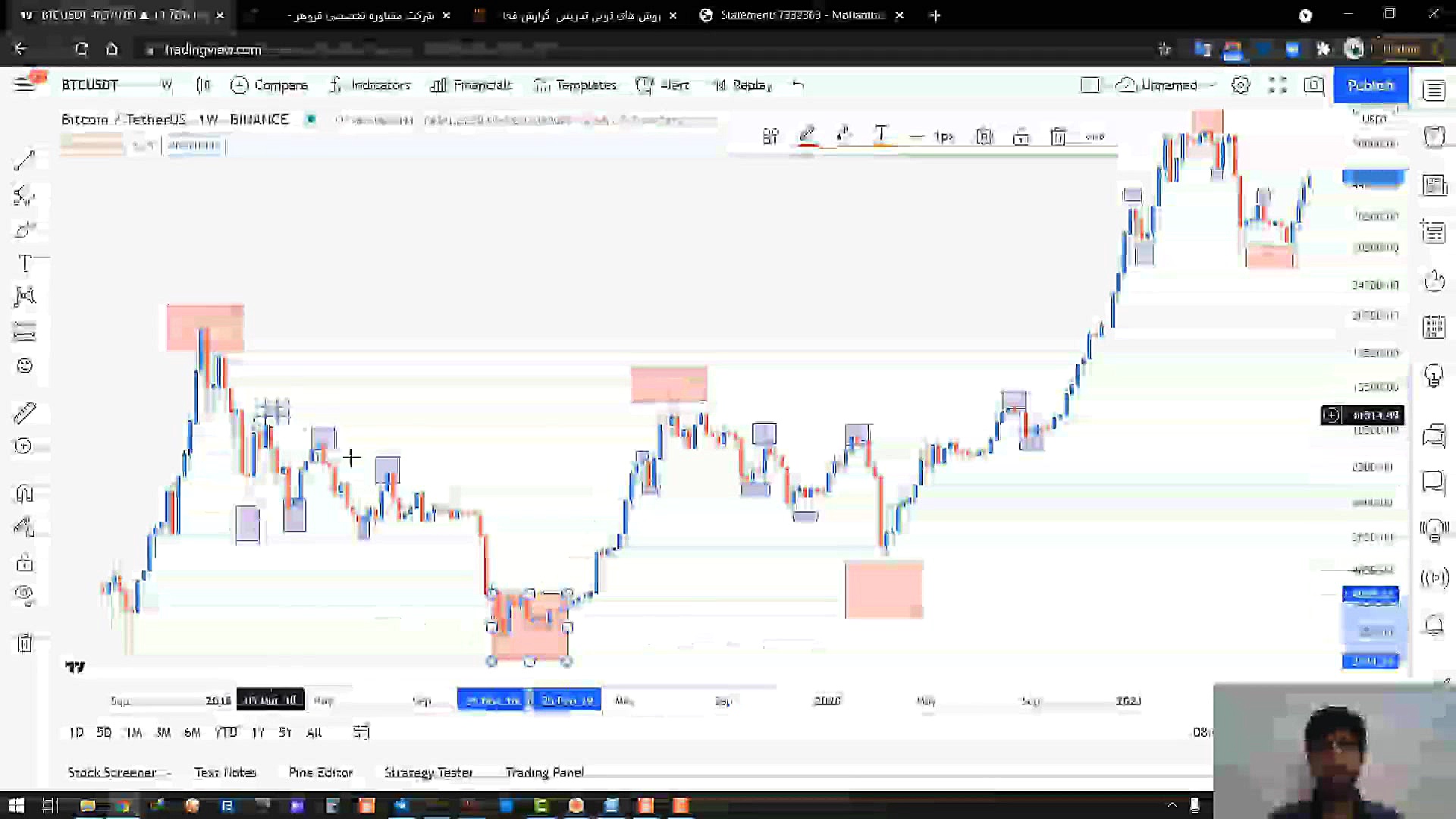Expand the Unnamed layout dropdown

click(1213, 85)
